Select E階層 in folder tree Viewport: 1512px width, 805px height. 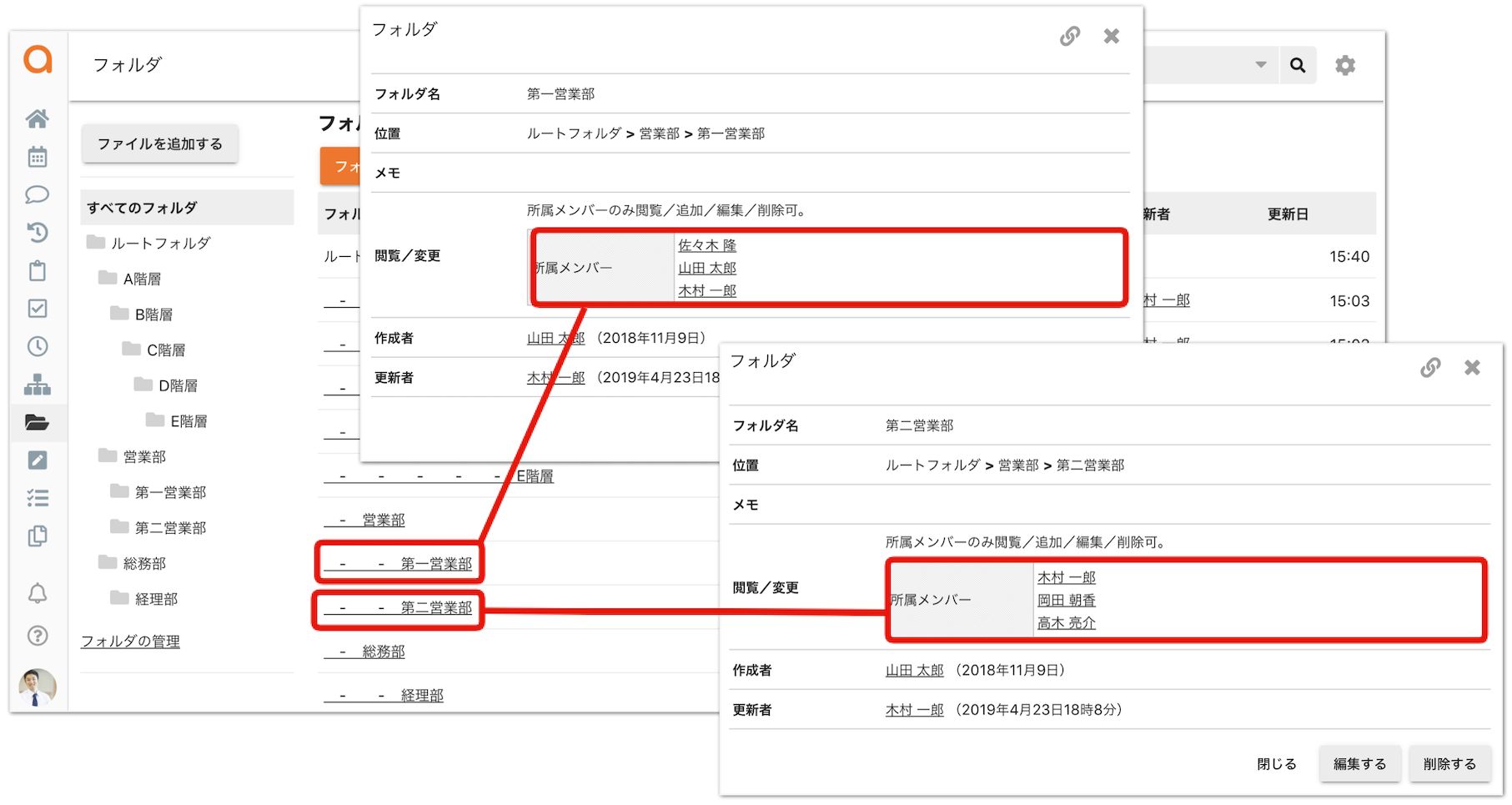click(189, 421)
